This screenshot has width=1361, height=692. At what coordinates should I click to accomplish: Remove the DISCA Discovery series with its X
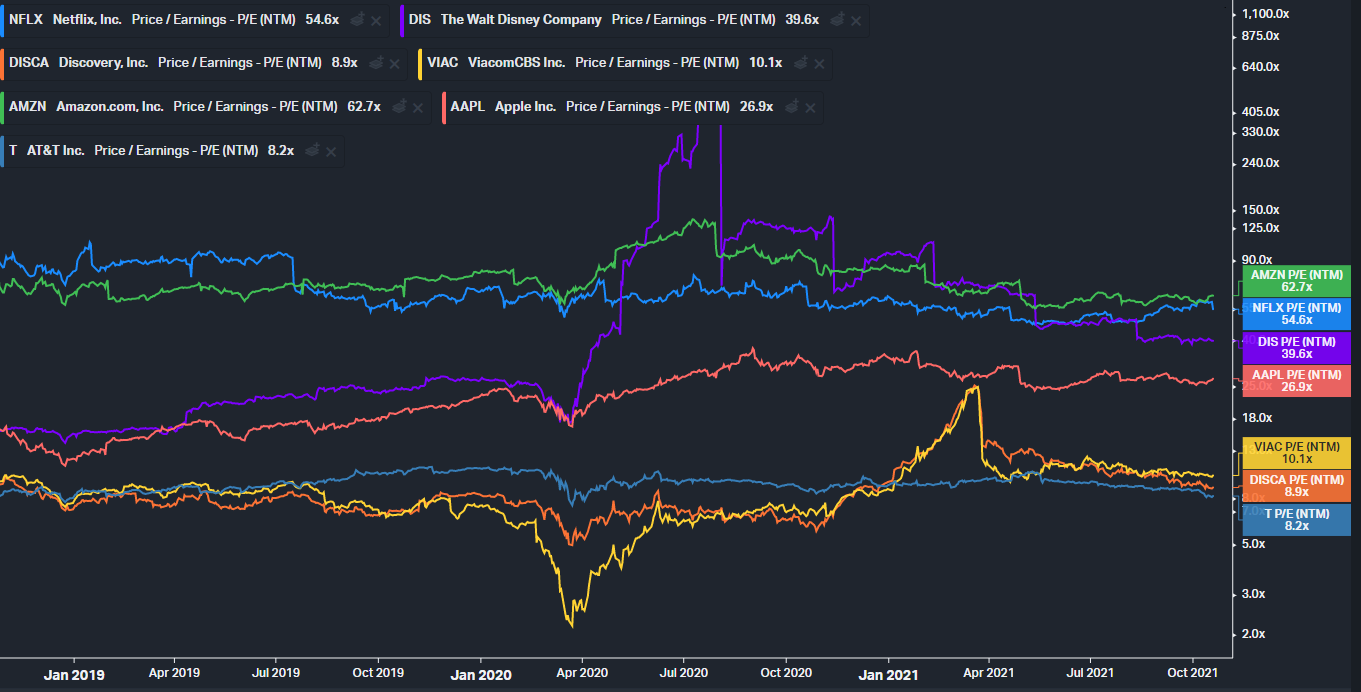(x=396, y=63)
